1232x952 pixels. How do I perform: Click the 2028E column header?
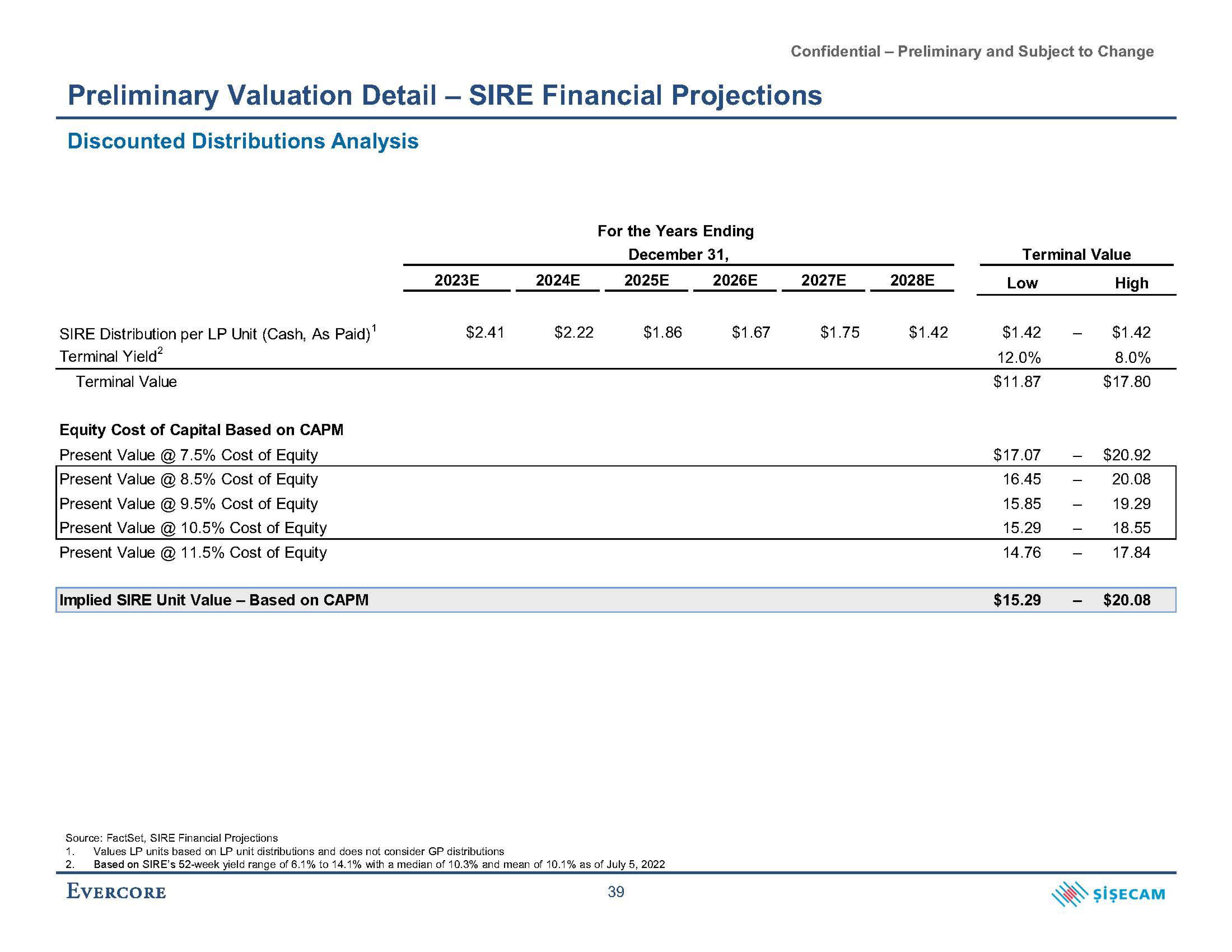(912, 280)
